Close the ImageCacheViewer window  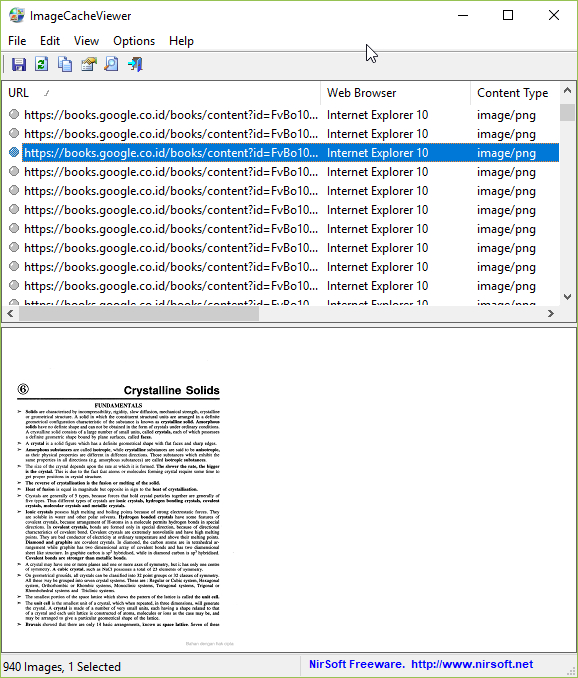554,16
